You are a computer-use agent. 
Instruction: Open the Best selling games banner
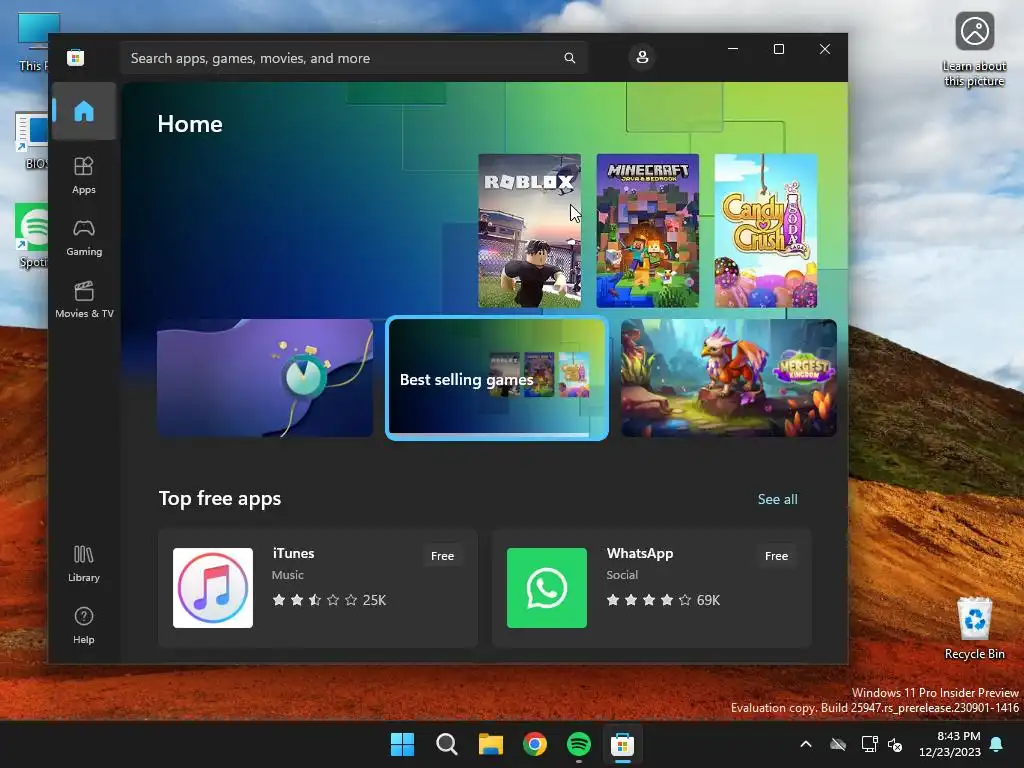497,378
